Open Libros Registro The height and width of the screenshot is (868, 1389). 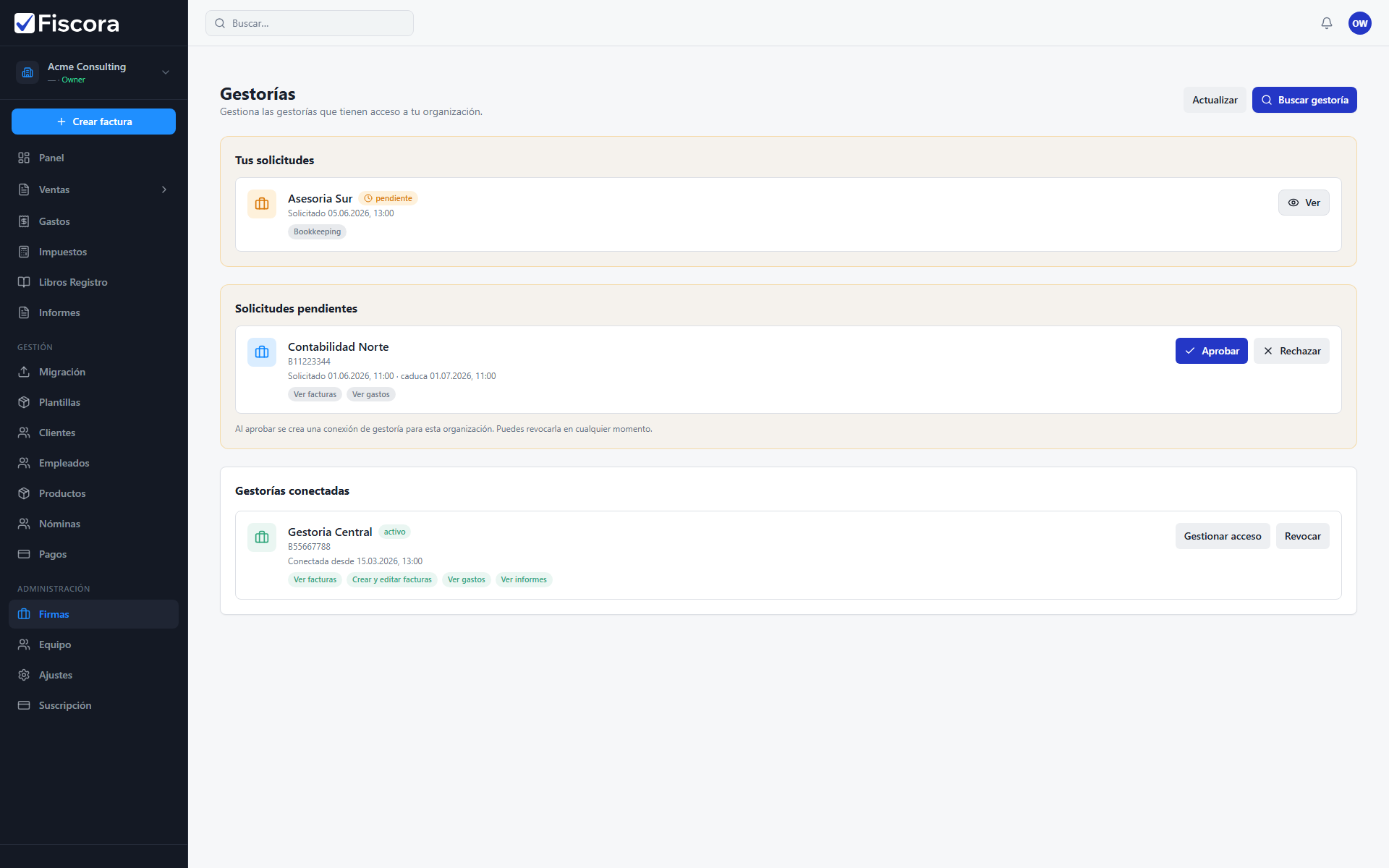[93, 282]
